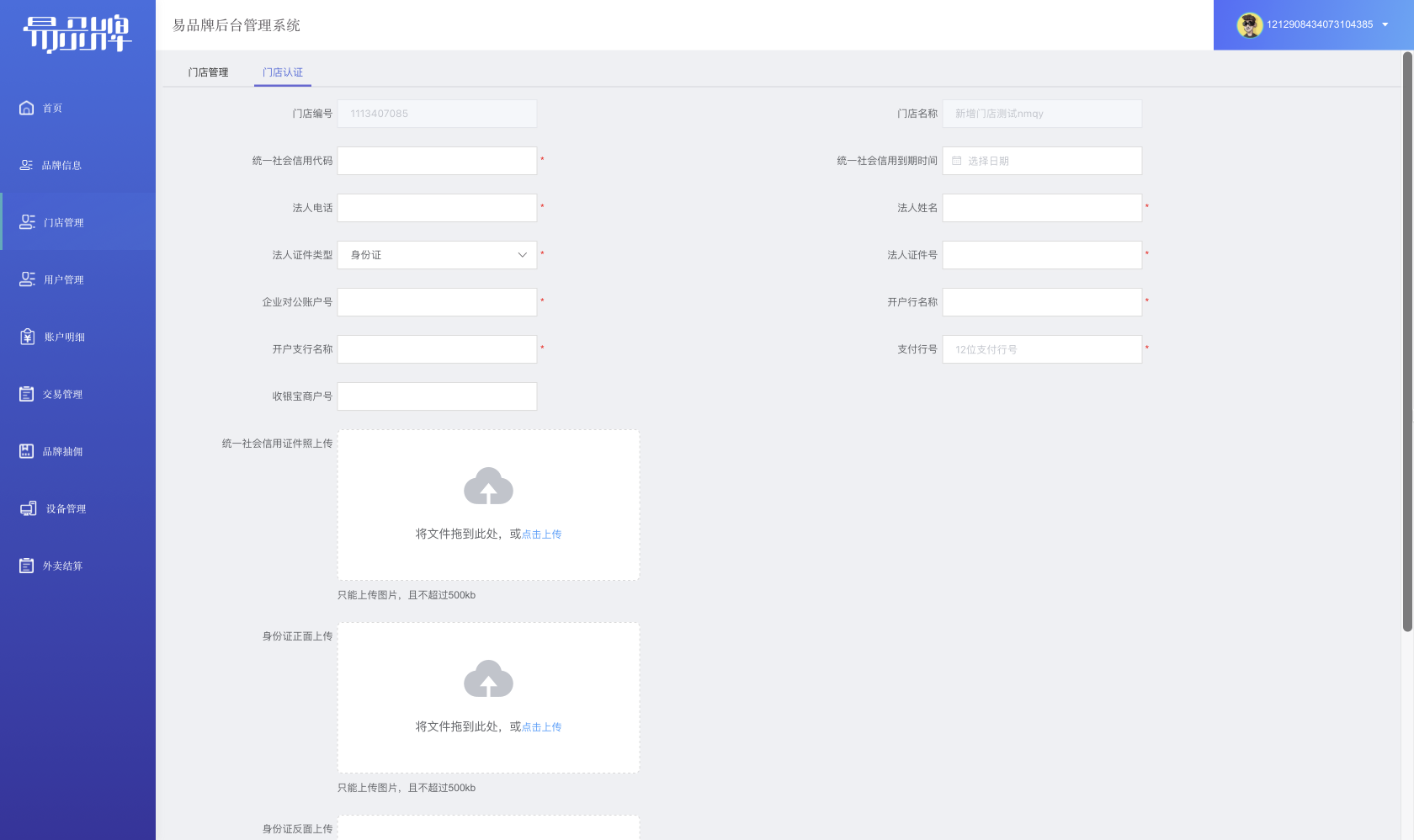This screenshot has height=840, width=1414.
Task: Open 交易管理 menu item
Action: tap(77, 394)
